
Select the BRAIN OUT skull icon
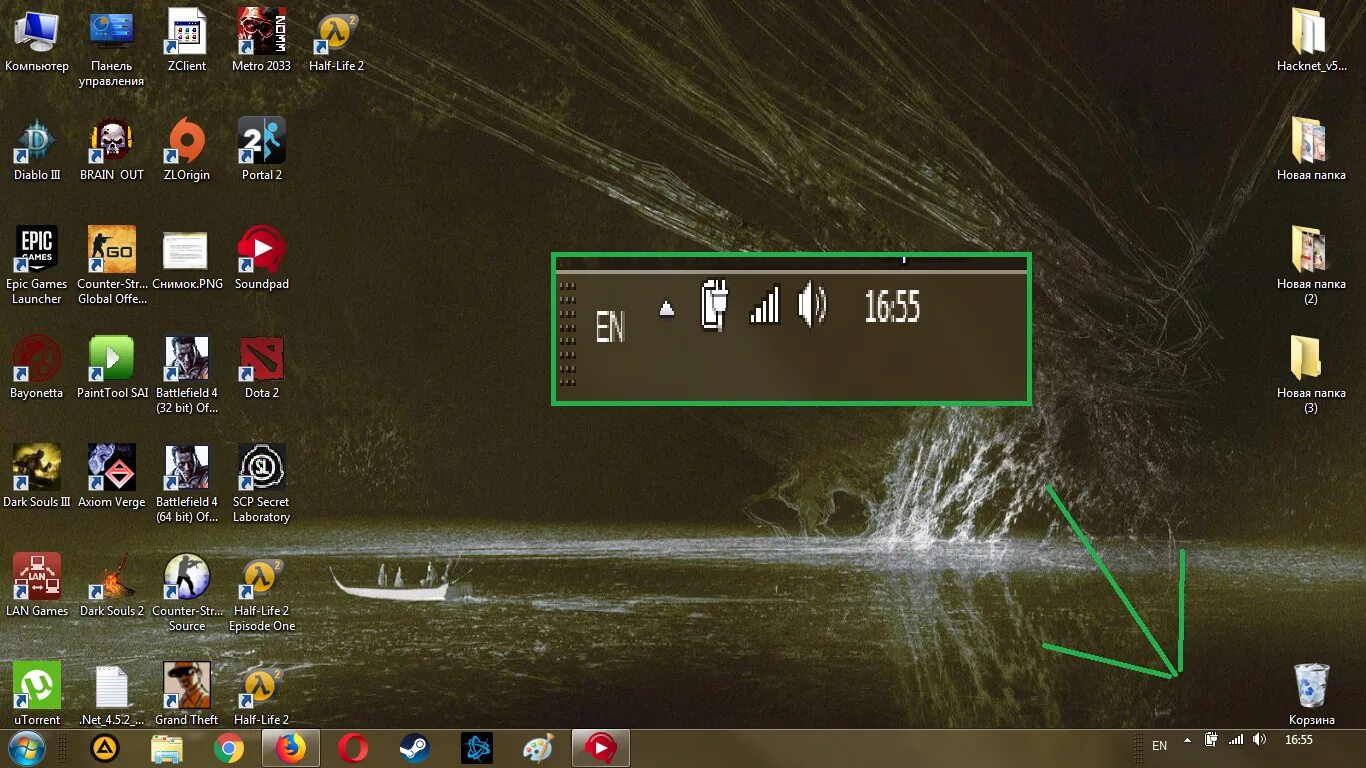111,149
